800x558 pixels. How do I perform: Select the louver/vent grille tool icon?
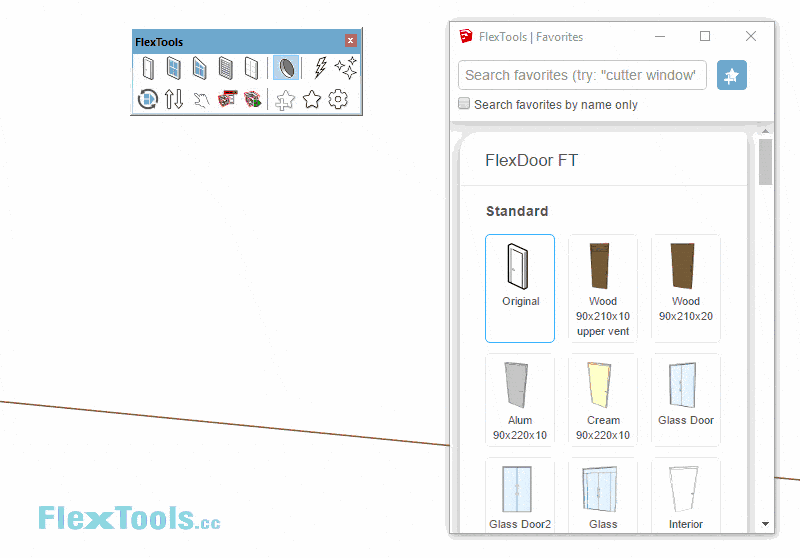[x=226, y=68]
